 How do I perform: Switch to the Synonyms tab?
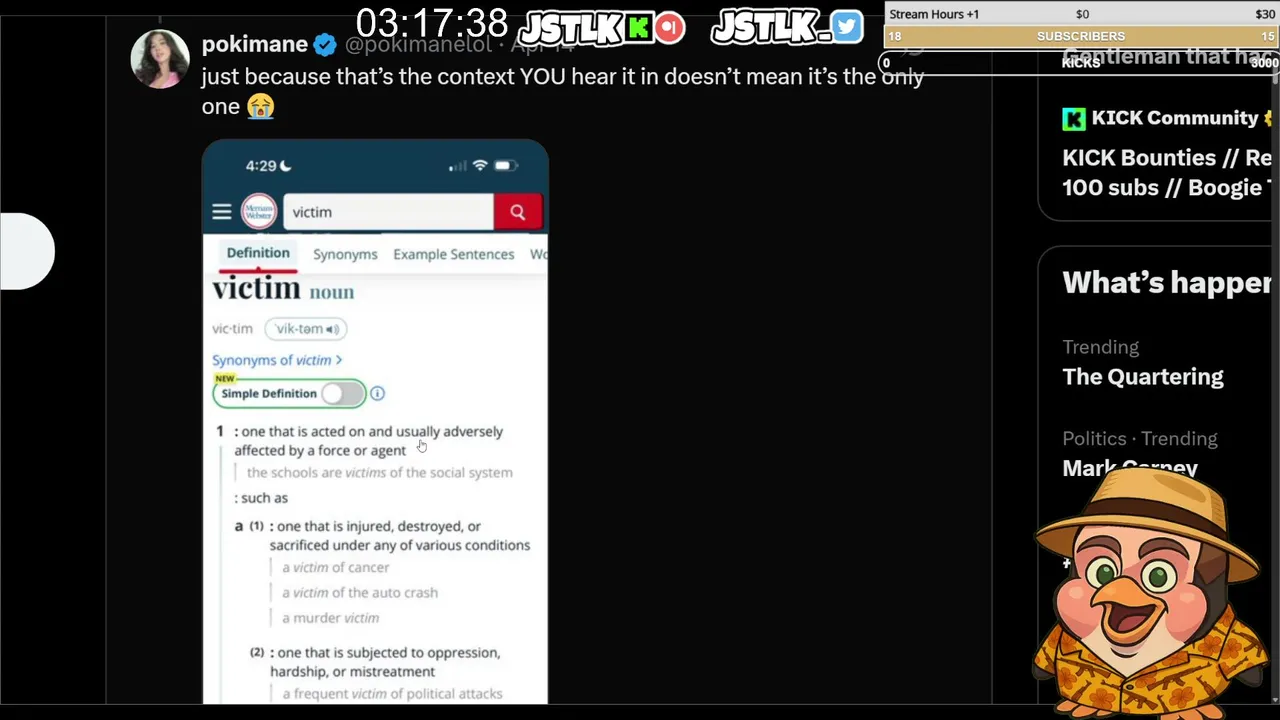345,254
